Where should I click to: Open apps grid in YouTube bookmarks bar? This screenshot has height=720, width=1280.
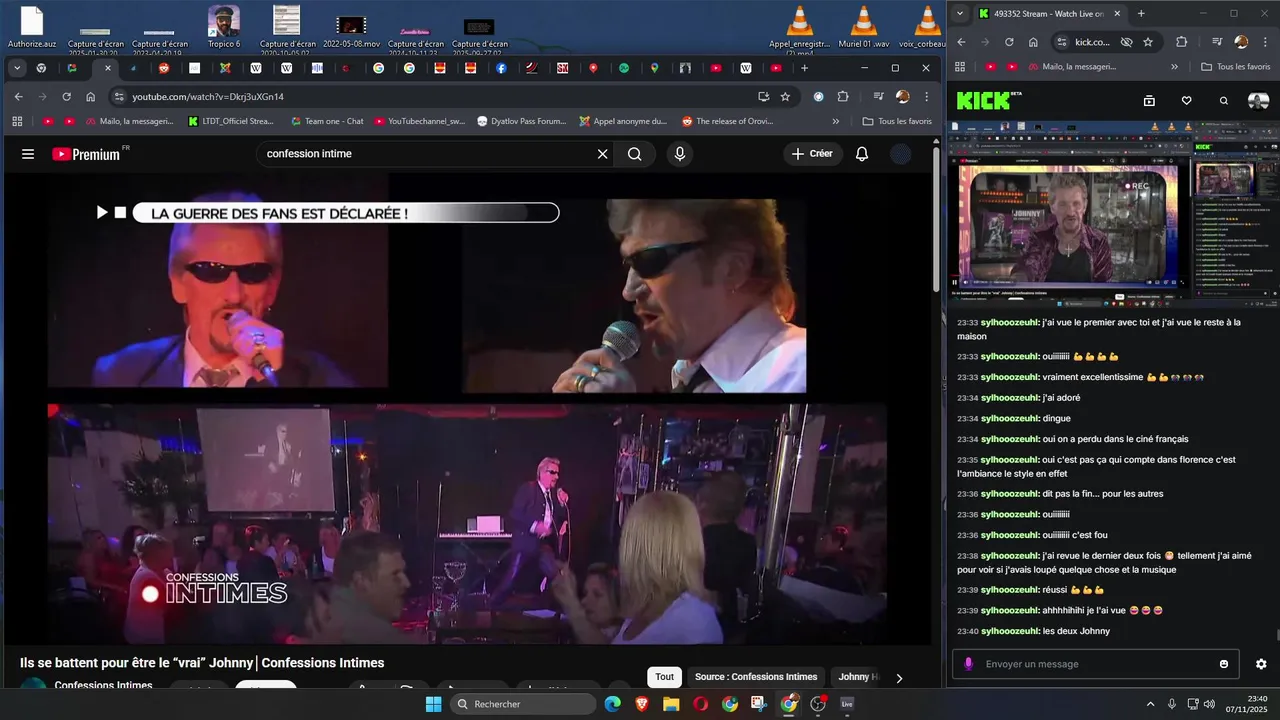[17, 121]
